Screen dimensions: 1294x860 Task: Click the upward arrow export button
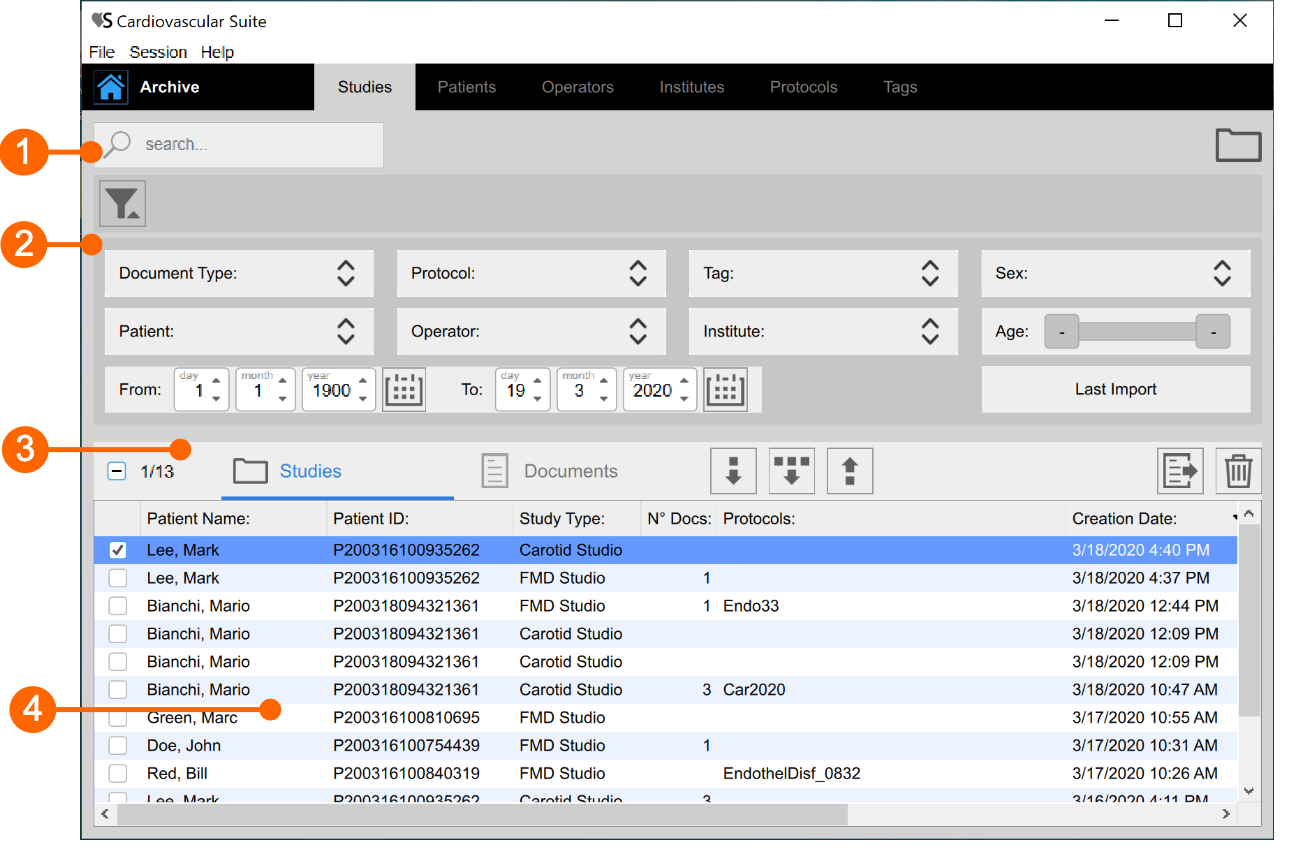pyautogui.click(x=850, y=471)
